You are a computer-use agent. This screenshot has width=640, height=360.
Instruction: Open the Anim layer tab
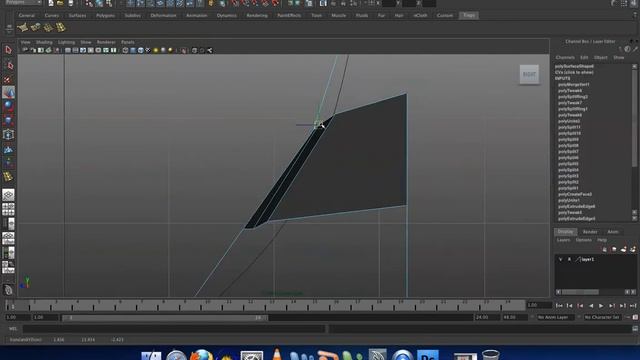coord(613,232)
